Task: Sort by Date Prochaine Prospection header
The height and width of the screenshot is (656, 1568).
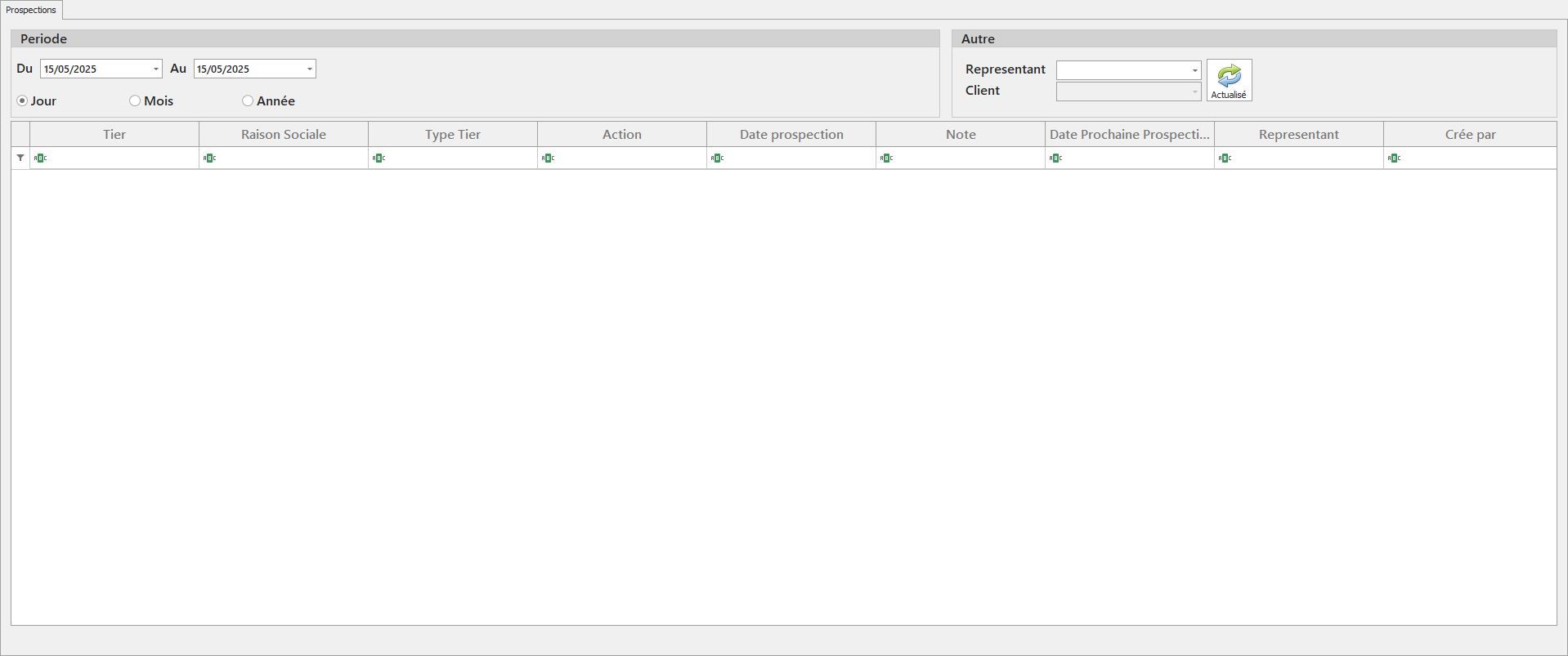Action: coord(1129,134)
